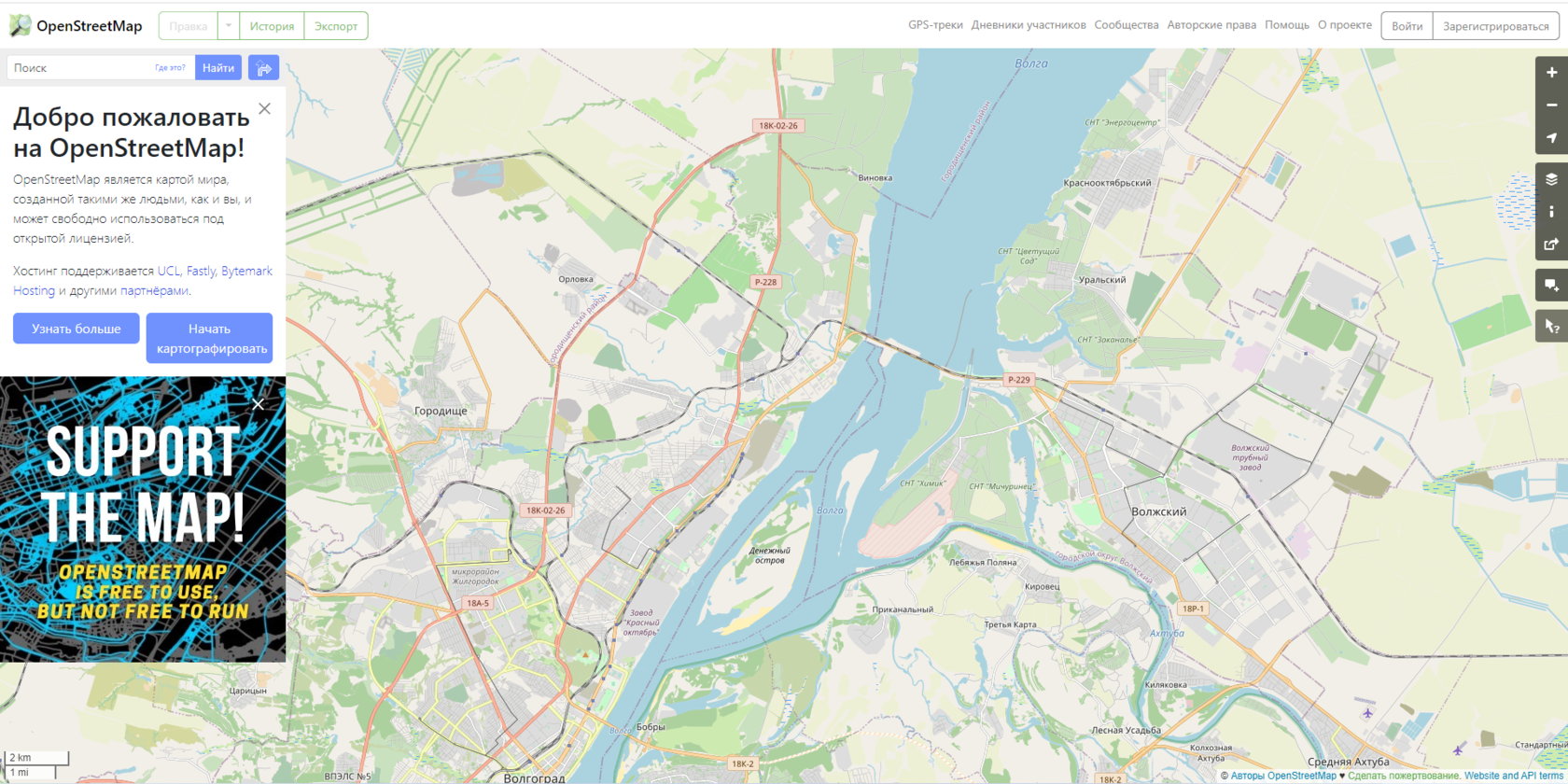Close the Support the Map banner
The height and width of the screenshot is (784, 1568).
tap(258, 404)
